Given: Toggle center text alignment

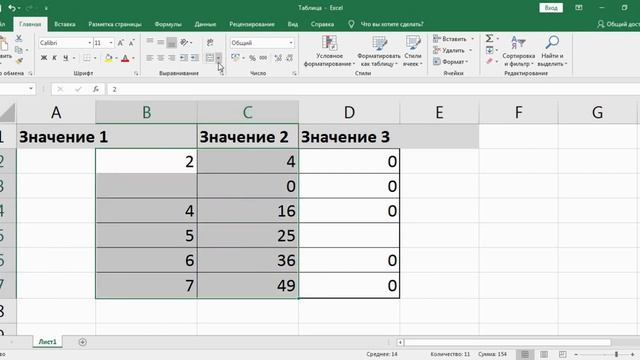Looking at the screenshot, I should point(161,58).
